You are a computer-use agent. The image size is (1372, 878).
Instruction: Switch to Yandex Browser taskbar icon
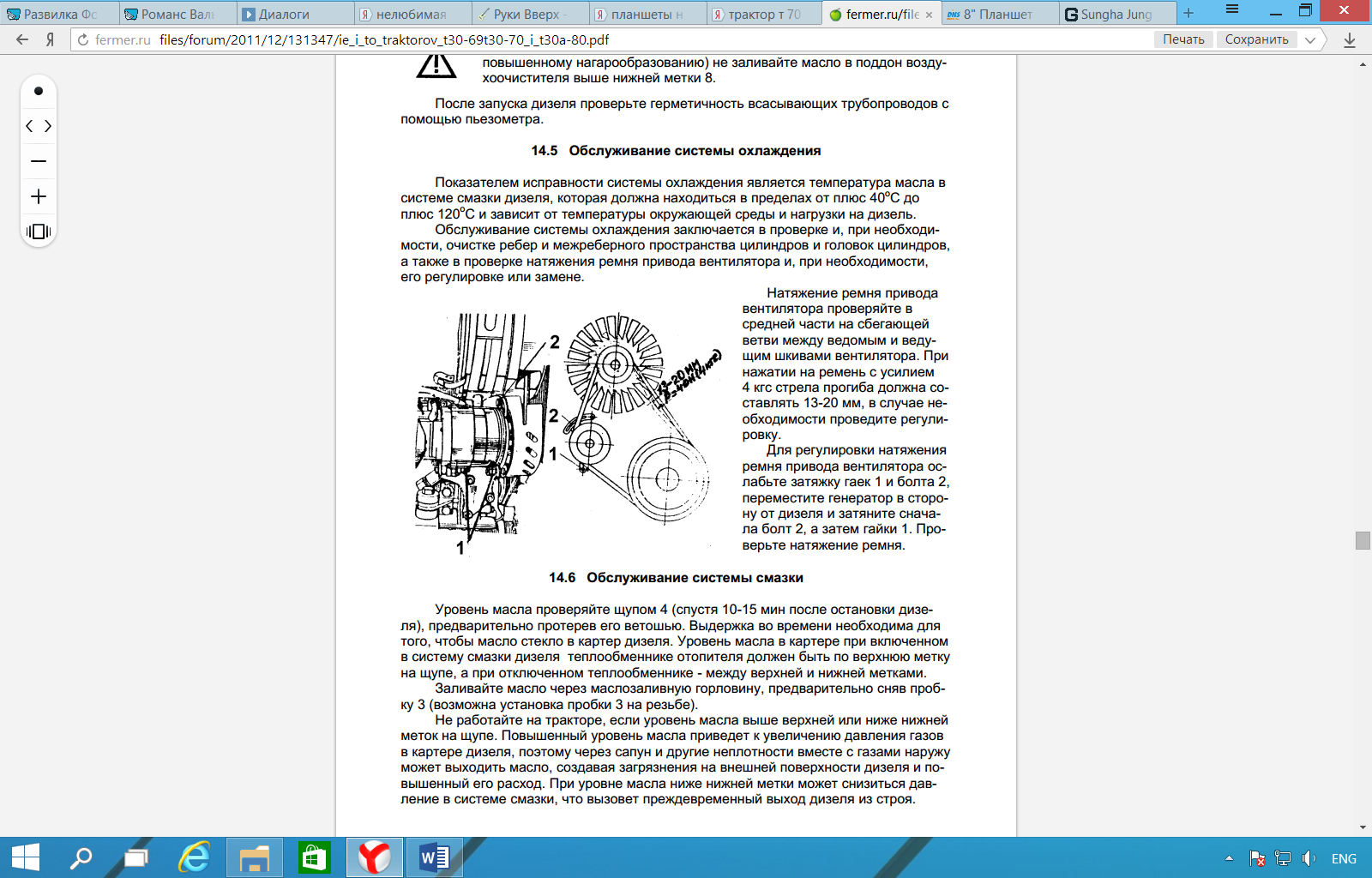point(374,857)
